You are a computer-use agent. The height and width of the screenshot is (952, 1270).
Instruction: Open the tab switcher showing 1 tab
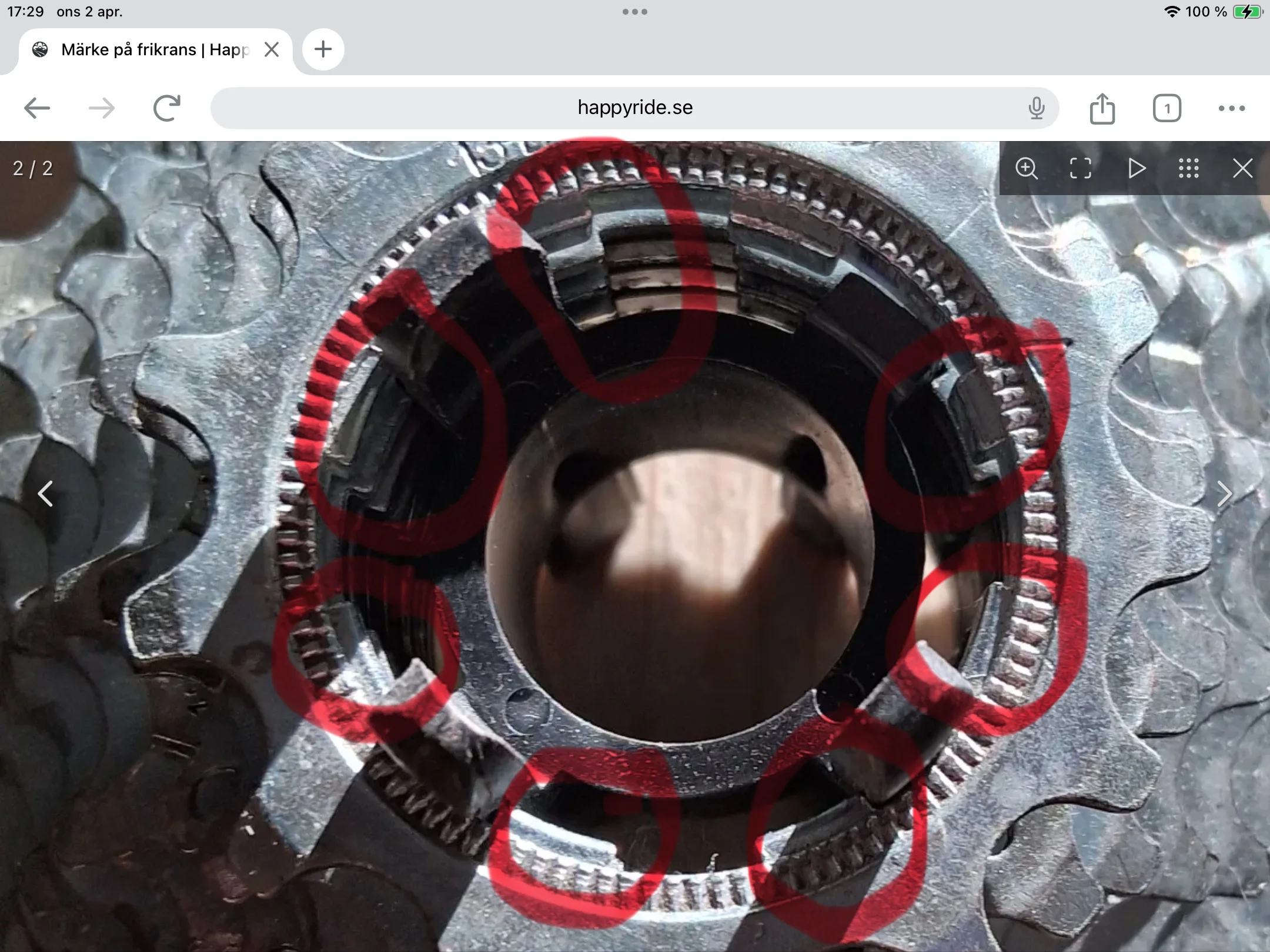pyautogui.click(x=1167, y=108)
